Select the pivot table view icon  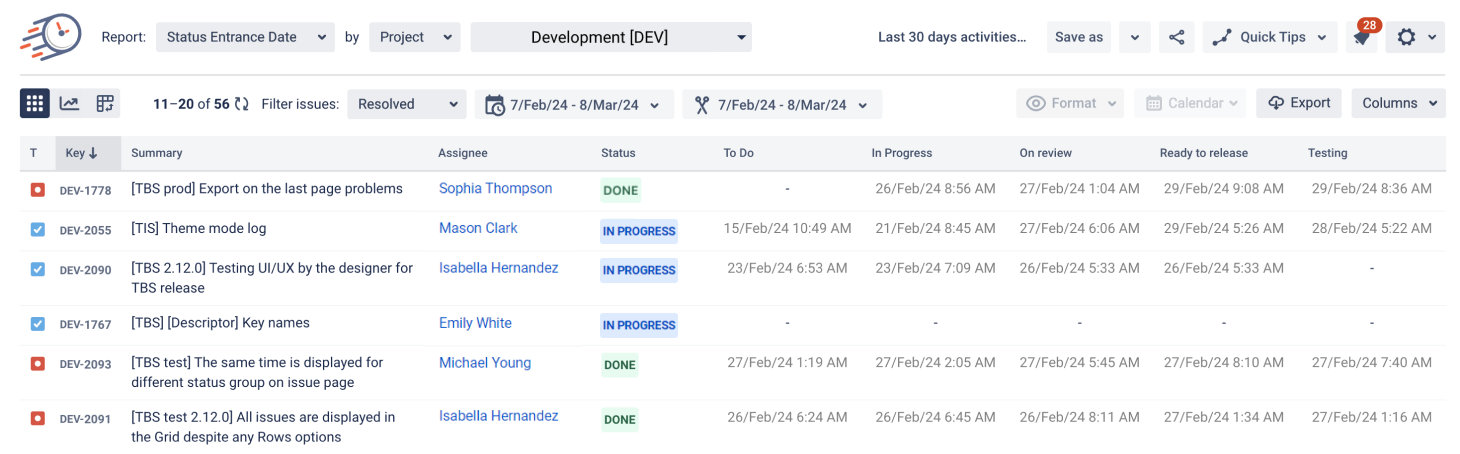pyautogui.click(x=104, y=103)
